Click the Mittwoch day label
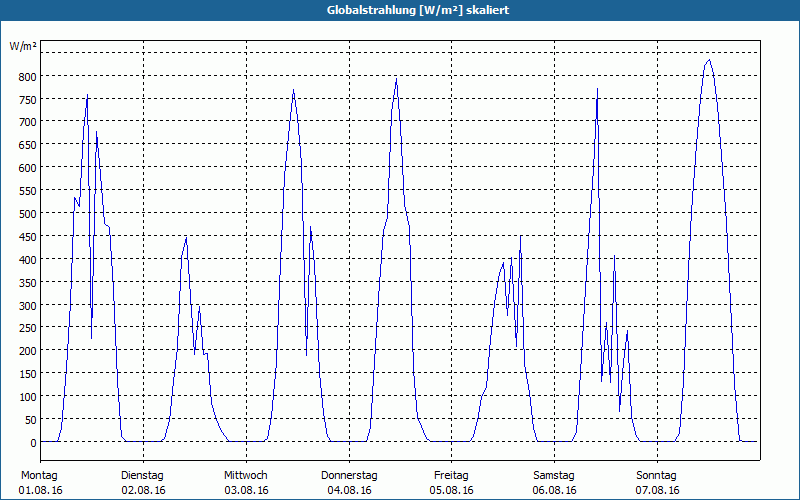The height and width of the screenshot is (500, 800). [246, 475]
